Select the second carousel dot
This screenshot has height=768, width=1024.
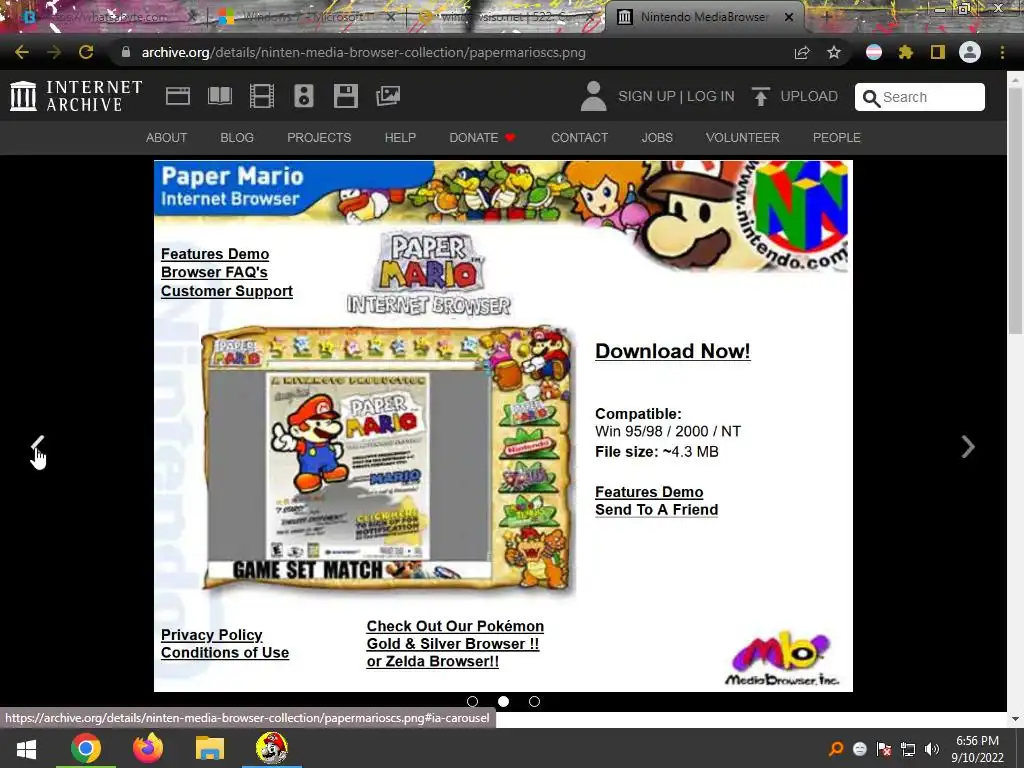pyautogui.click(x=504, y=701)
